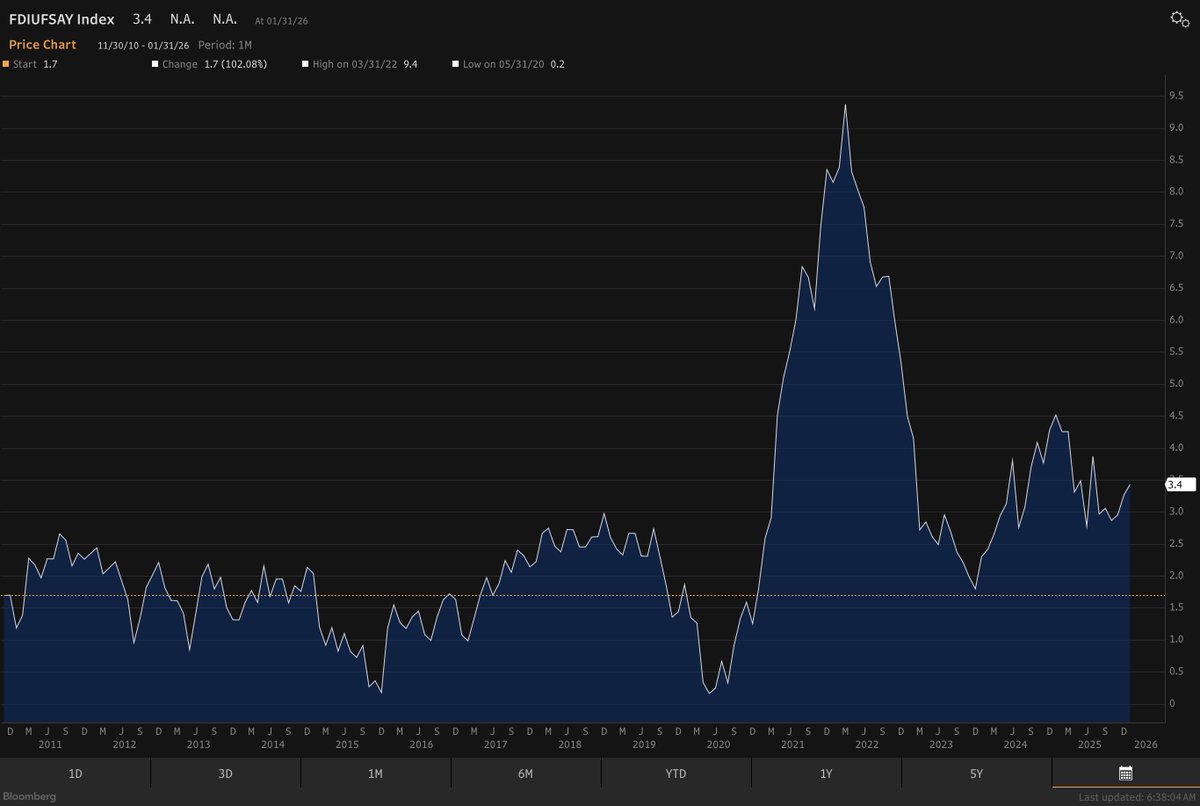Click the 5.0 value on the y-axis
Viewport: 1200px width, 806px height.
click(x=1176, y=384)
